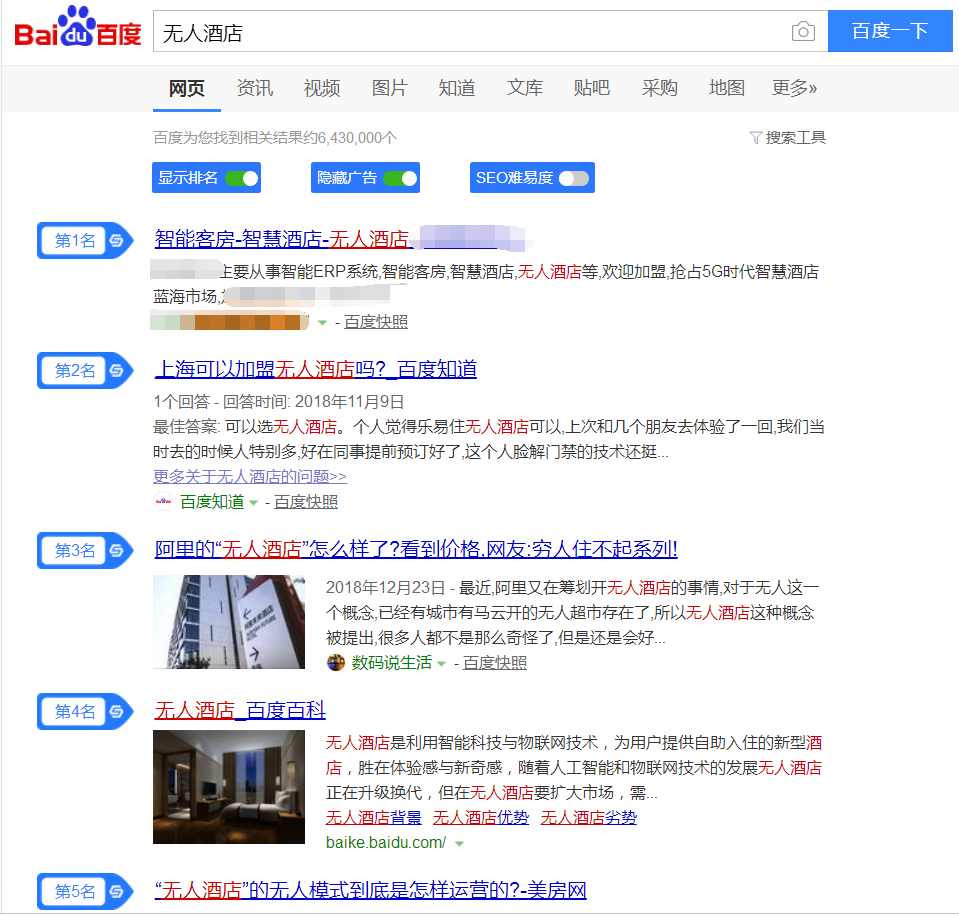Open hotel room thumbnail of 百度百科 result
Image resolution: width=959 pixels, height=917 pixels.
pos(229,787)
